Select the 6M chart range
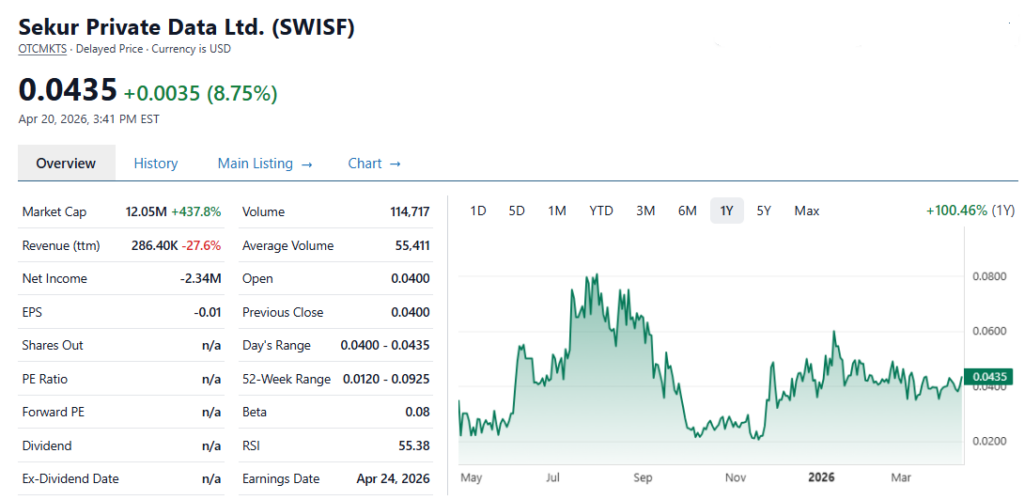Viewport: 1024px width, 500px height. (687, 211)
